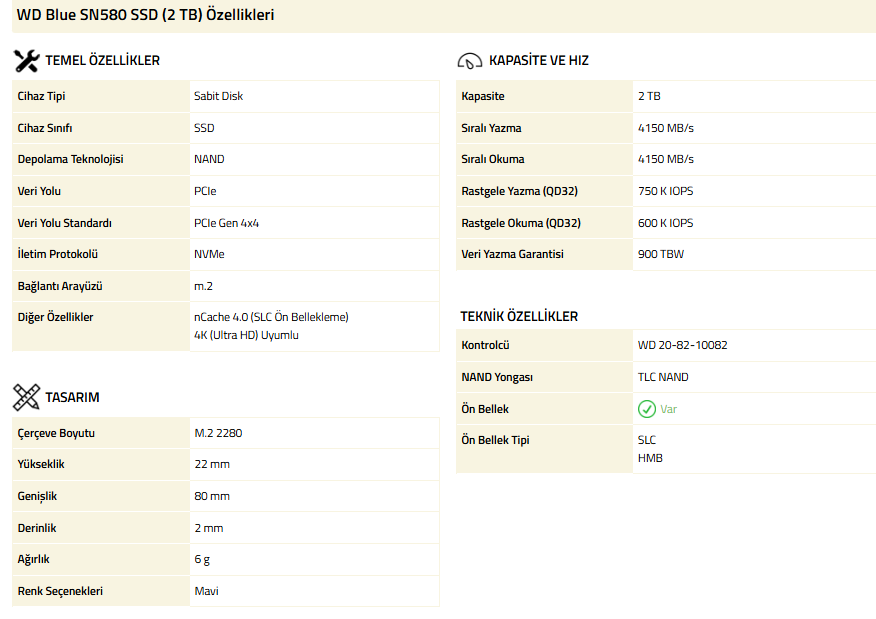Click the Sıralı Okuma label
This screenshot has width=876, height=619.
493,159
